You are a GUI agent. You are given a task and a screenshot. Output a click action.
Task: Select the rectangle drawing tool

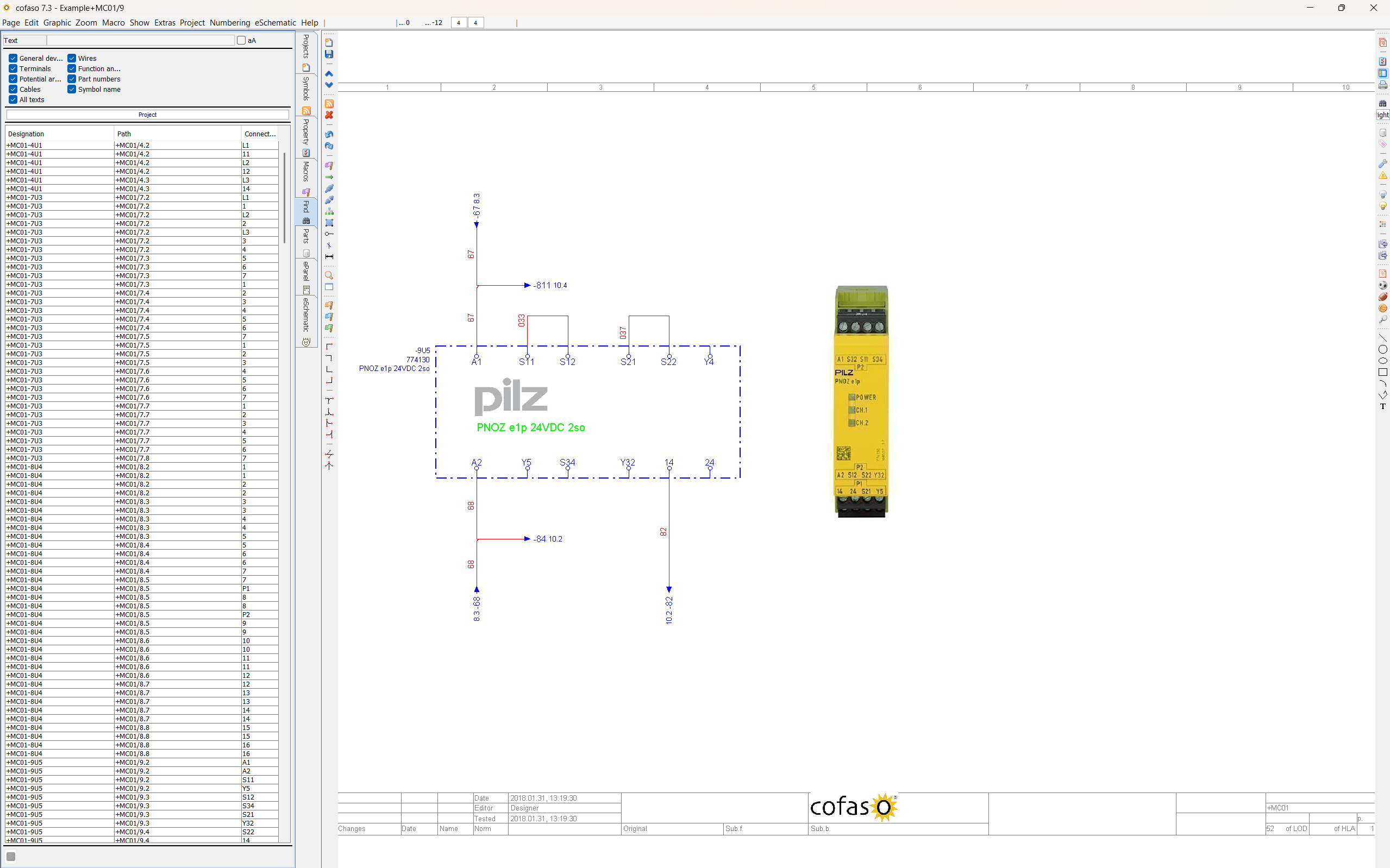coord(1382,373)
